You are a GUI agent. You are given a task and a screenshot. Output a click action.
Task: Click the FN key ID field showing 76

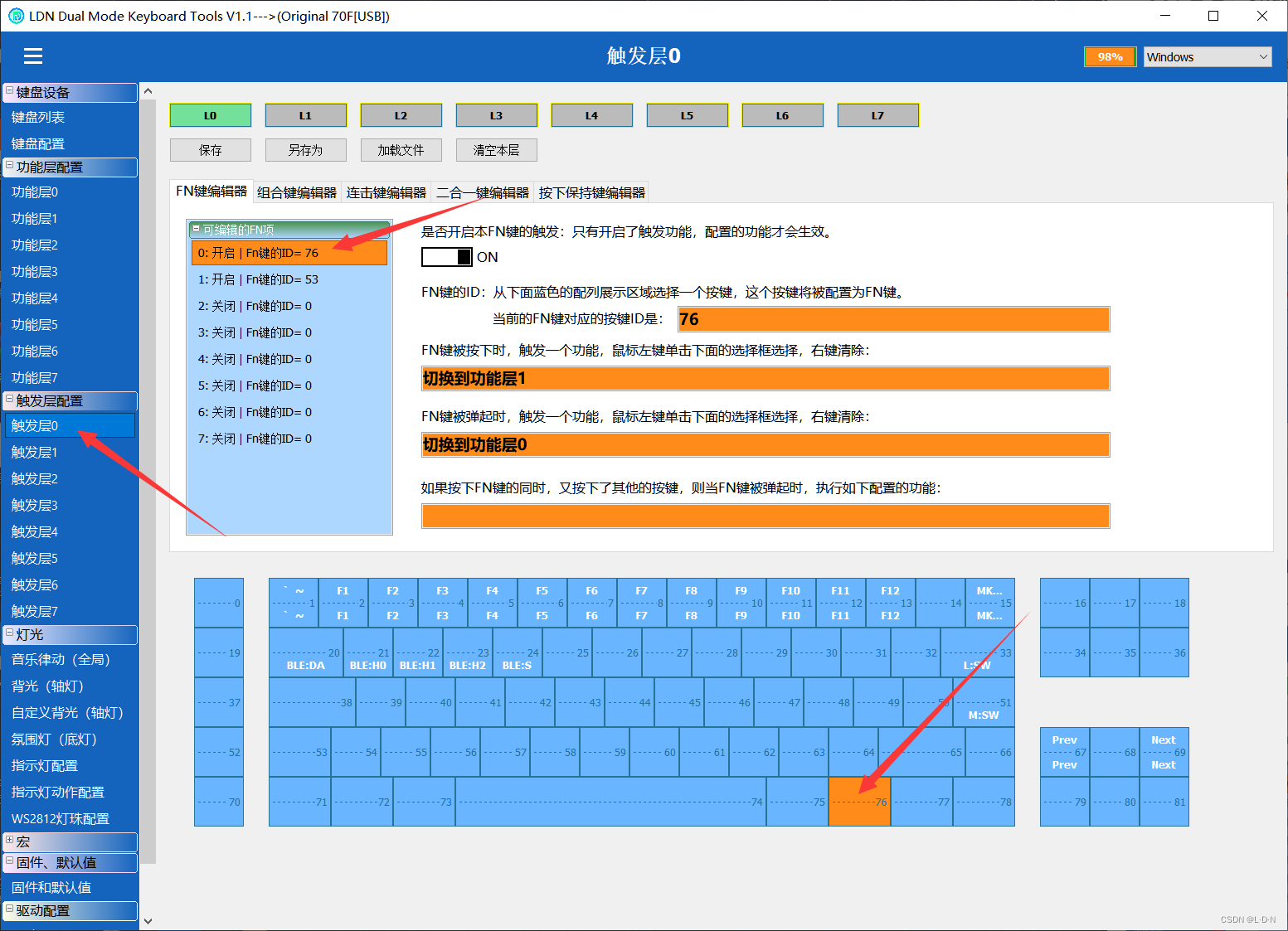[894, 319]
